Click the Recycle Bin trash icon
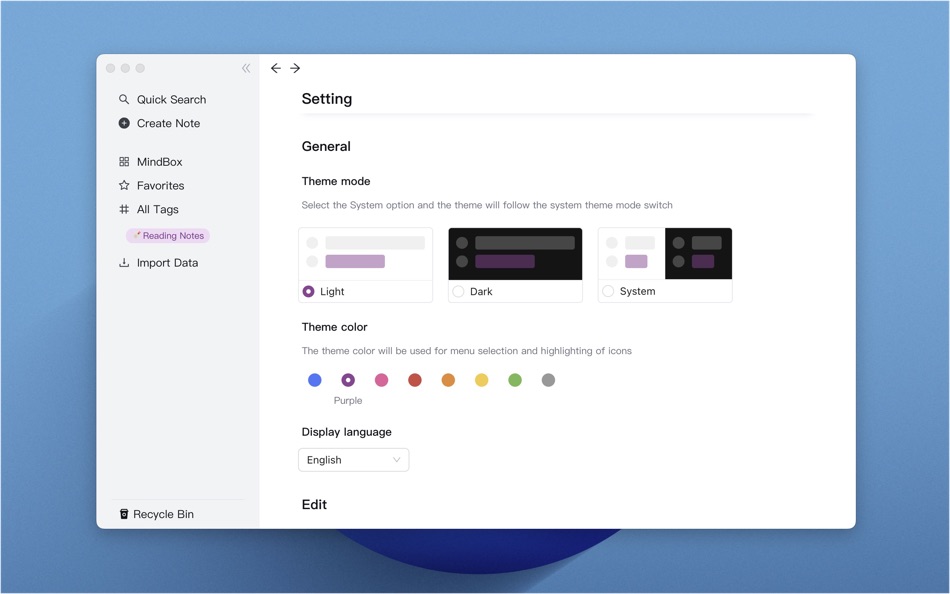Screen dimensions: 950x594 124,514
